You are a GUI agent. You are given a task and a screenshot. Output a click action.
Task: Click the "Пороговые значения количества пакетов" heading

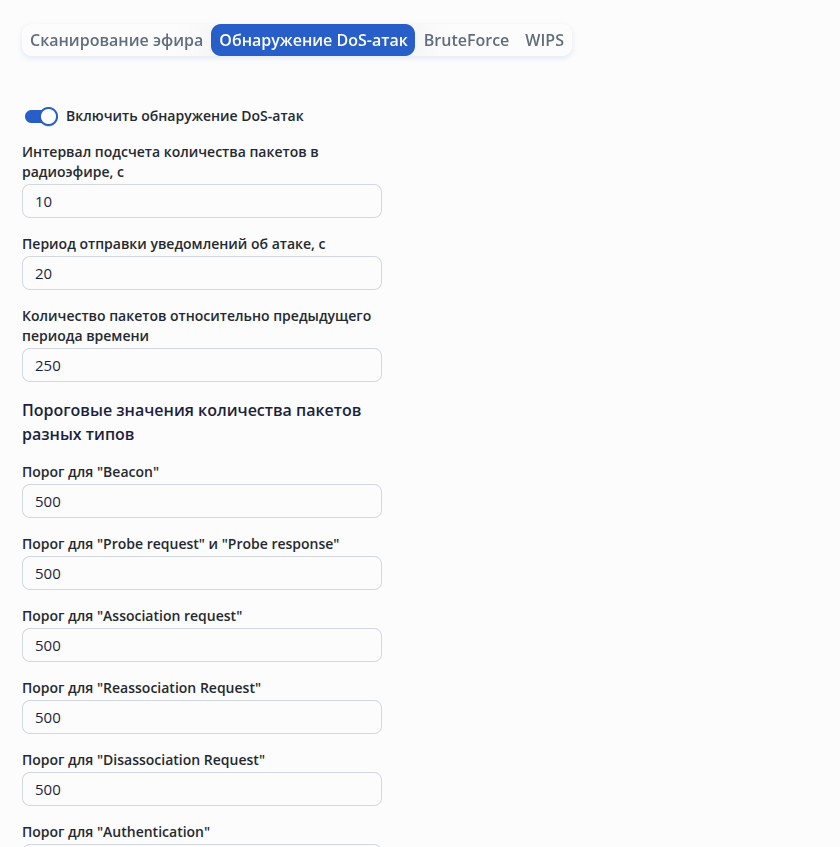tap(191, 410)
